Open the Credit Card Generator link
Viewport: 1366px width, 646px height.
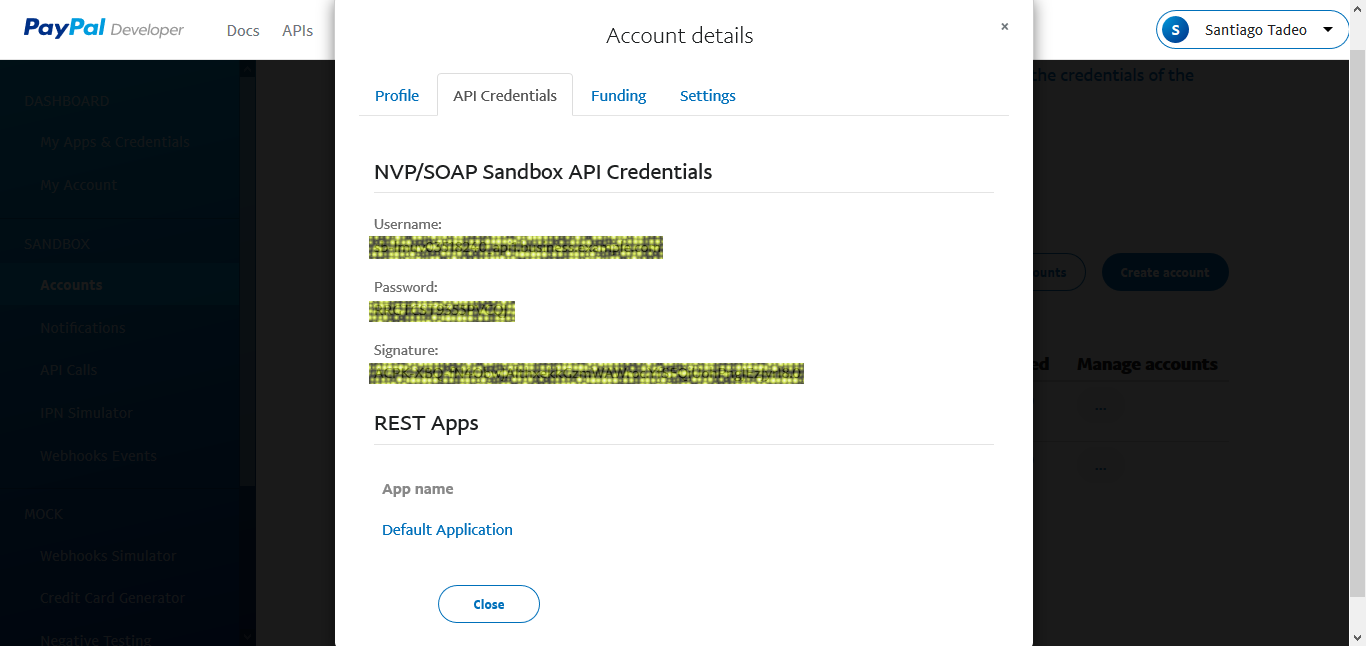point(112,598)
